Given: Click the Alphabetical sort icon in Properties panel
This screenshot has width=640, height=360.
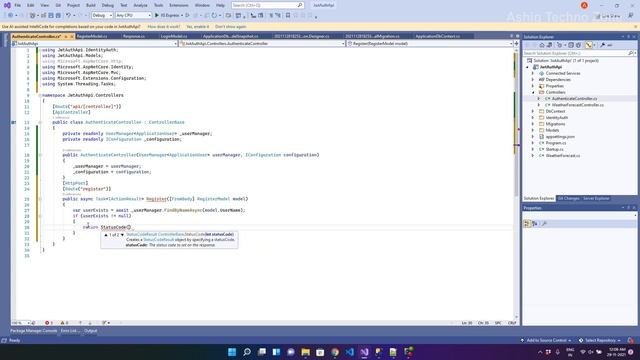Looking at the screenshot, I should click(535, 224).
